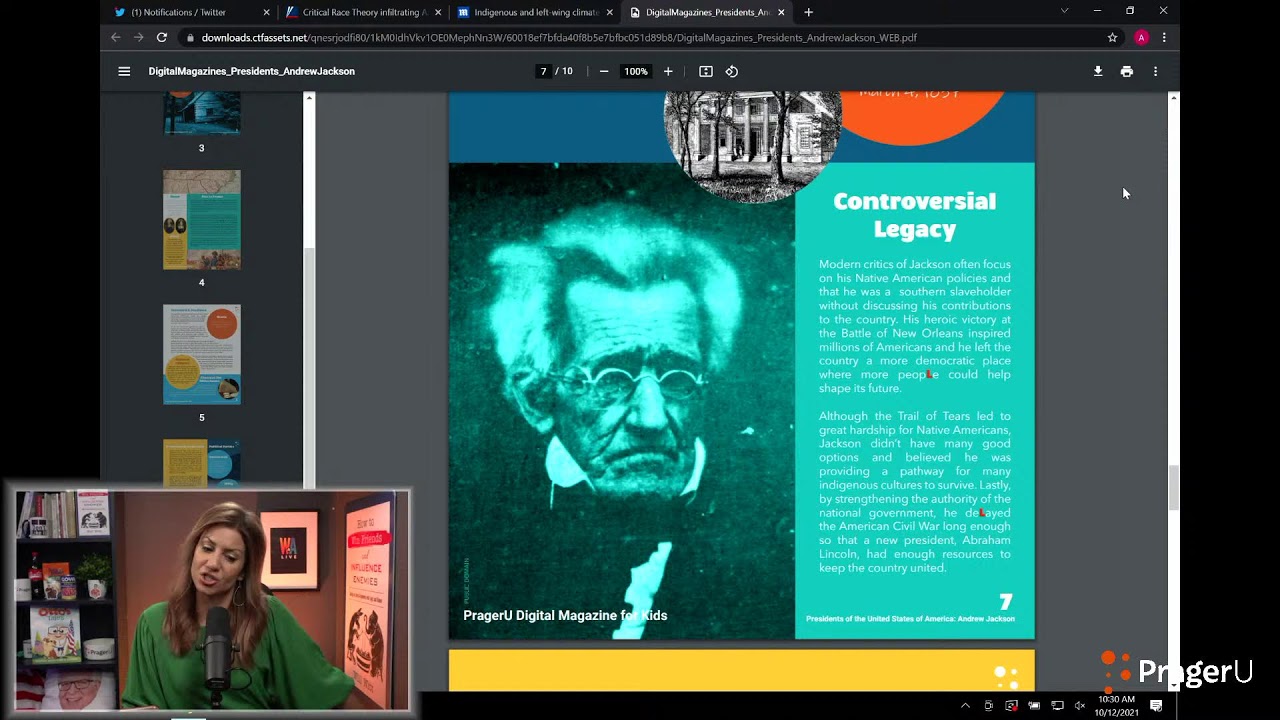Click the address bar URL
This screenshot has height=720, width=1280.
[x=559, y=38]
